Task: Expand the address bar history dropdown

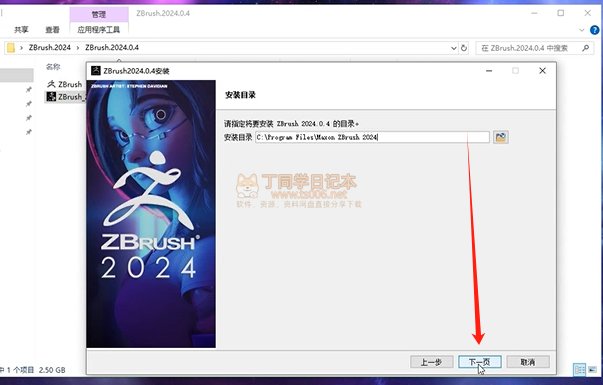Action: tap(453, 48)
